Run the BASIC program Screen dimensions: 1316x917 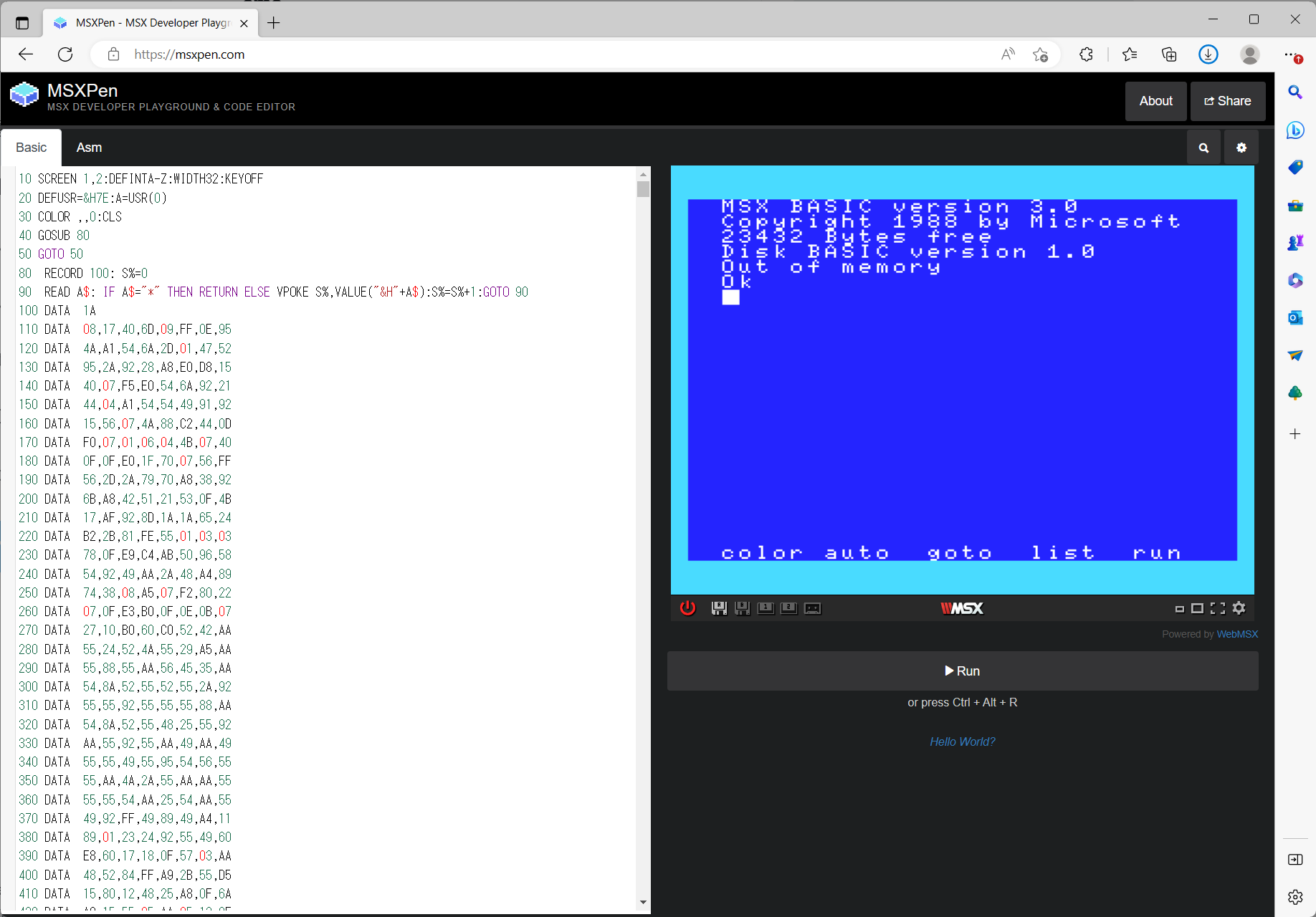click(x=962, y=671)
